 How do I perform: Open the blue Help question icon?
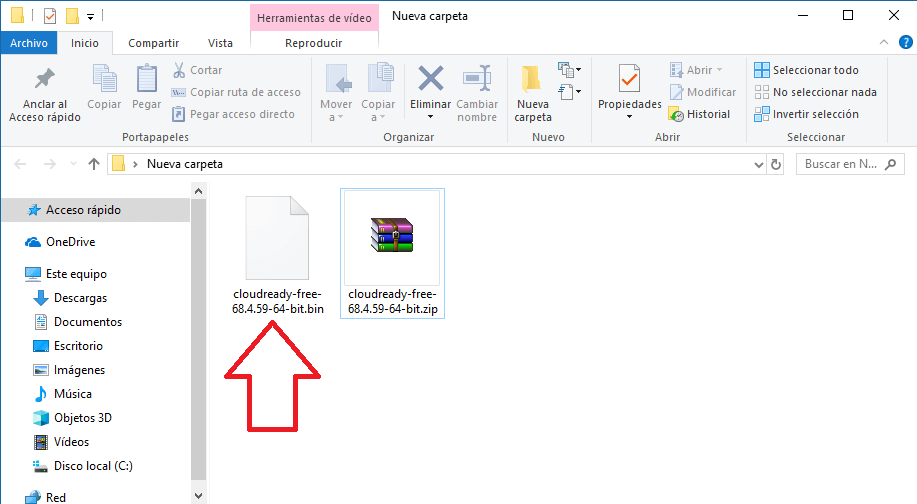click(x=905, y=42)
